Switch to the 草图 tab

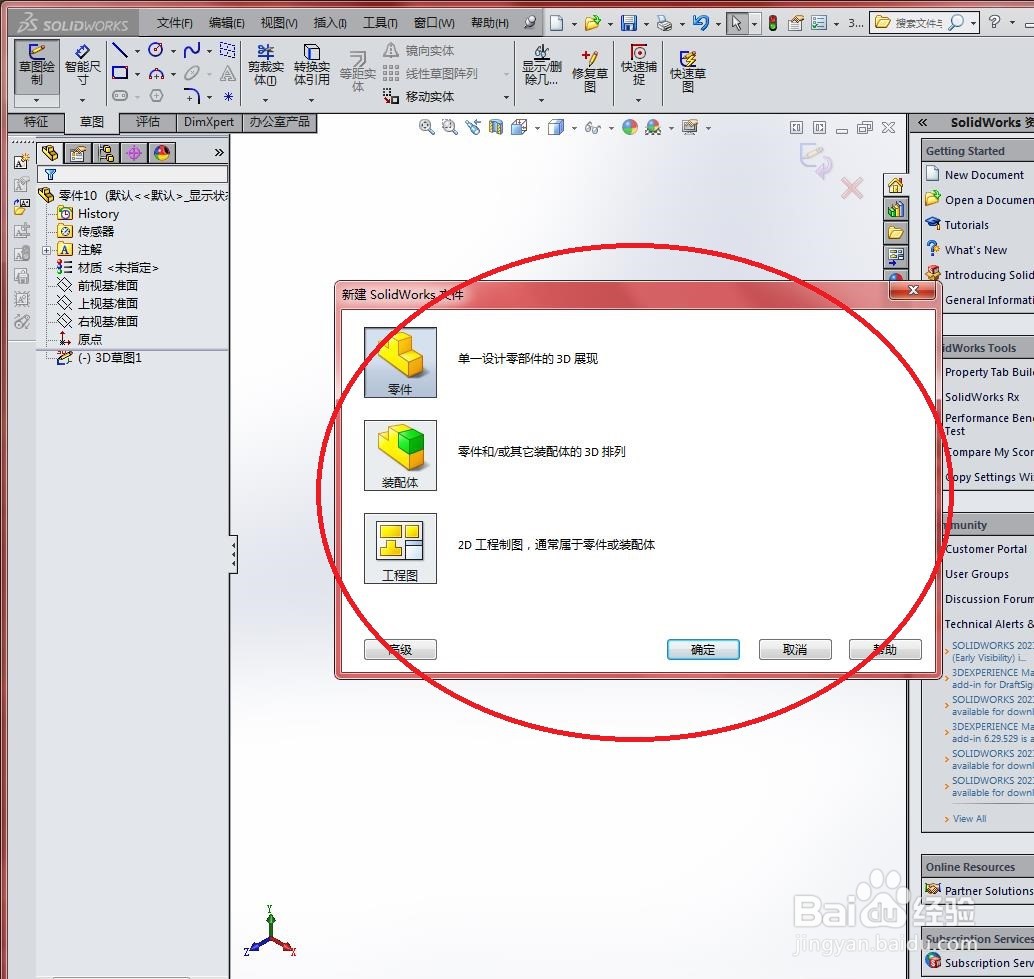click(x=92, y=122)
